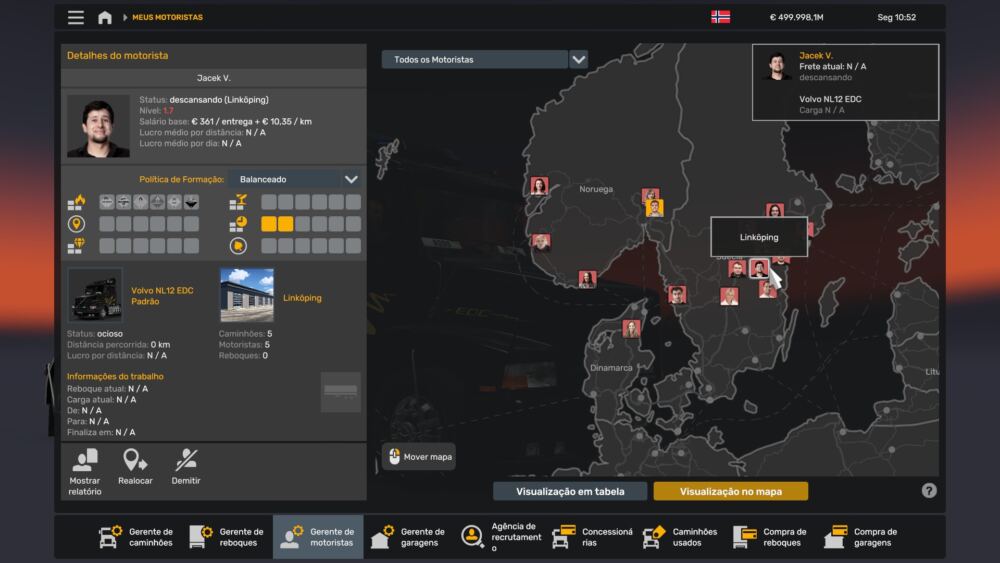This screenshot has height=563, width=1000.
Task: Open the Política de Formação dropdown arrow
Action: click(351, 179)
